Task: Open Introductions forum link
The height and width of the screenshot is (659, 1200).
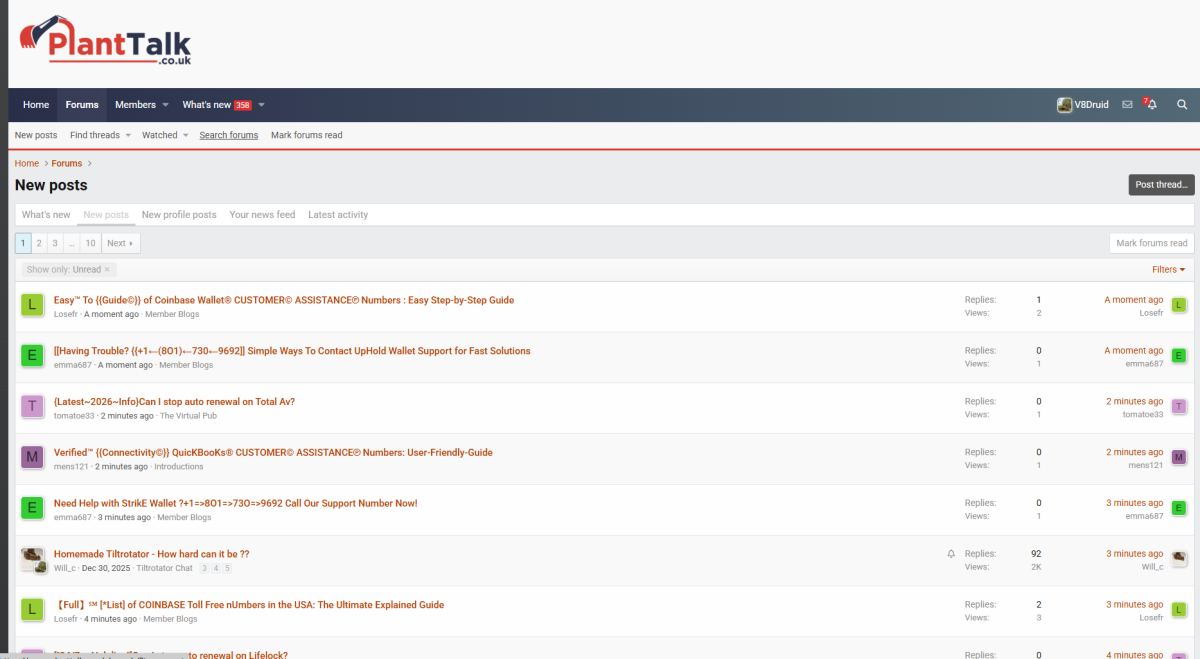Action: [179, 467]
